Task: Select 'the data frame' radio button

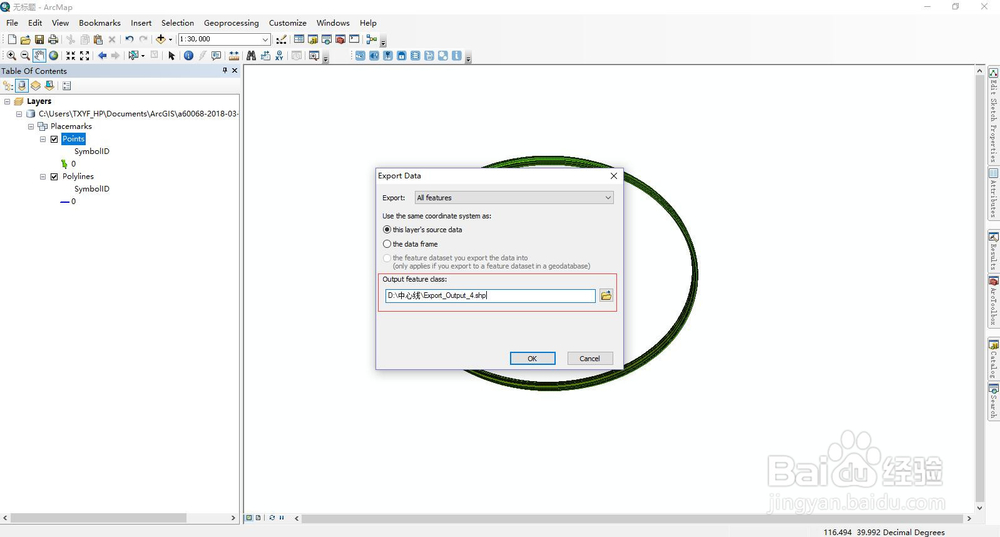Action: pos(386,244)
